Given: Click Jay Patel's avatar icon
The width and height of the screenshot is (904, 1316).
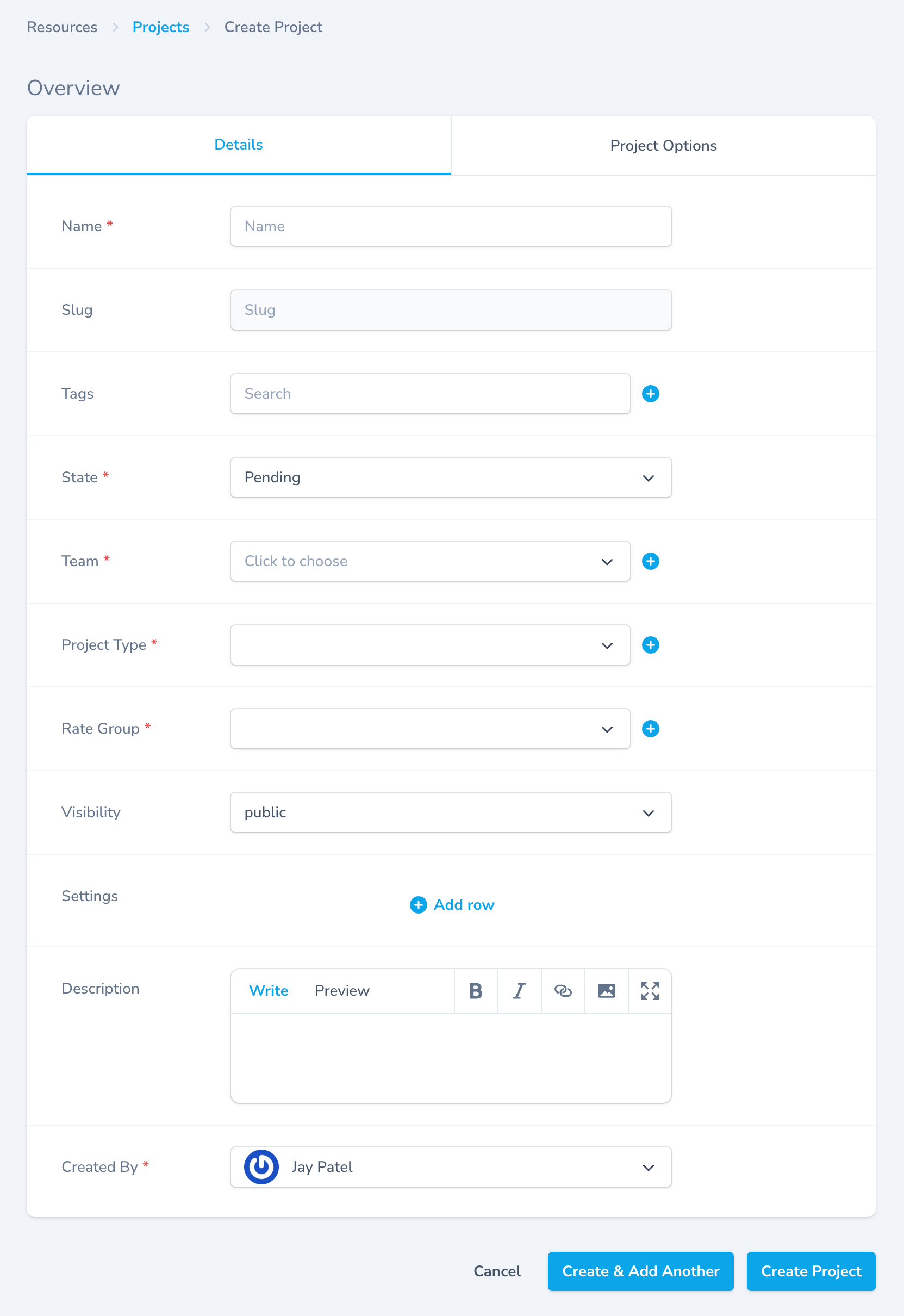Looking at the screenshot, I should (x=260, y=1167).
